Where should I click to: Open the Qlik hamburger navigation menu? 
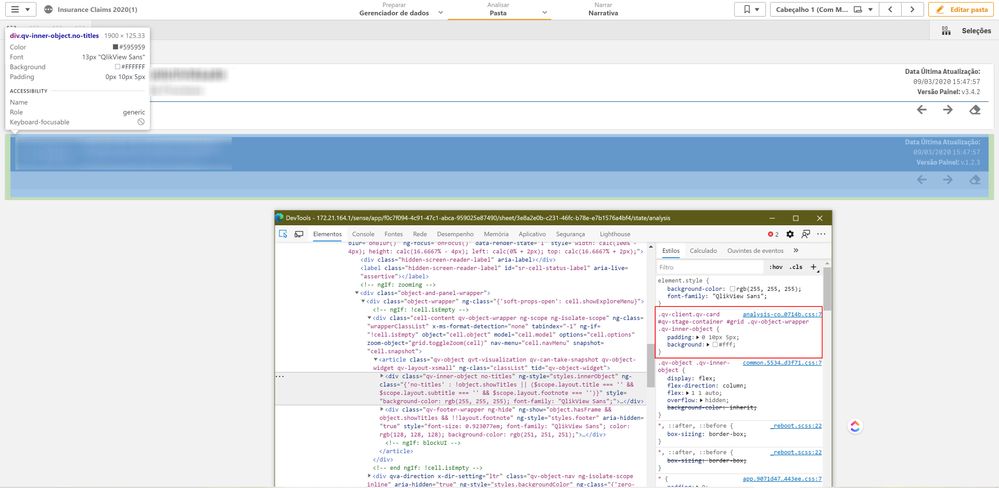point(20,10)
